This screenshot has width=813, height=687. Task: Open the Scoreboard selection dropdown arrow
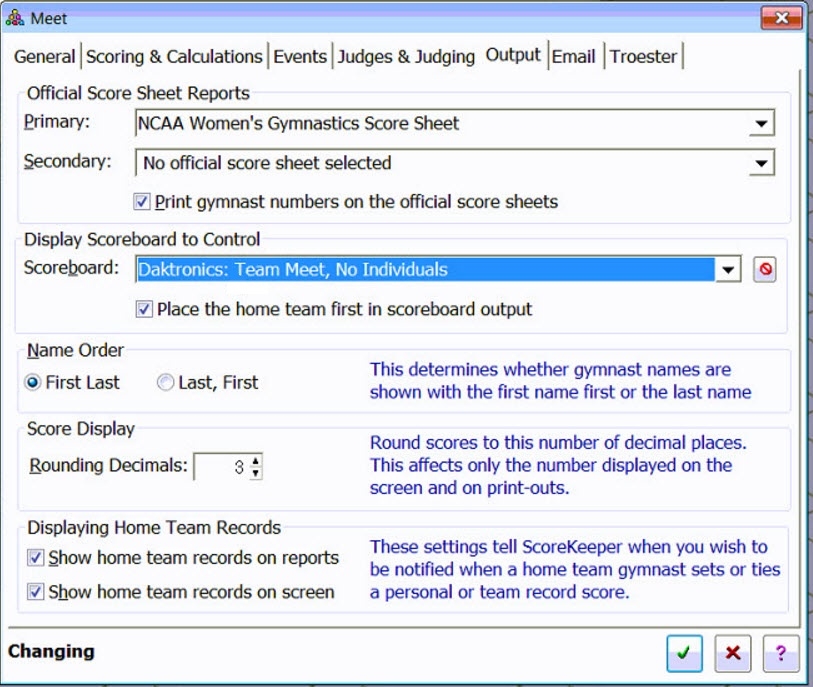[728, 270]
